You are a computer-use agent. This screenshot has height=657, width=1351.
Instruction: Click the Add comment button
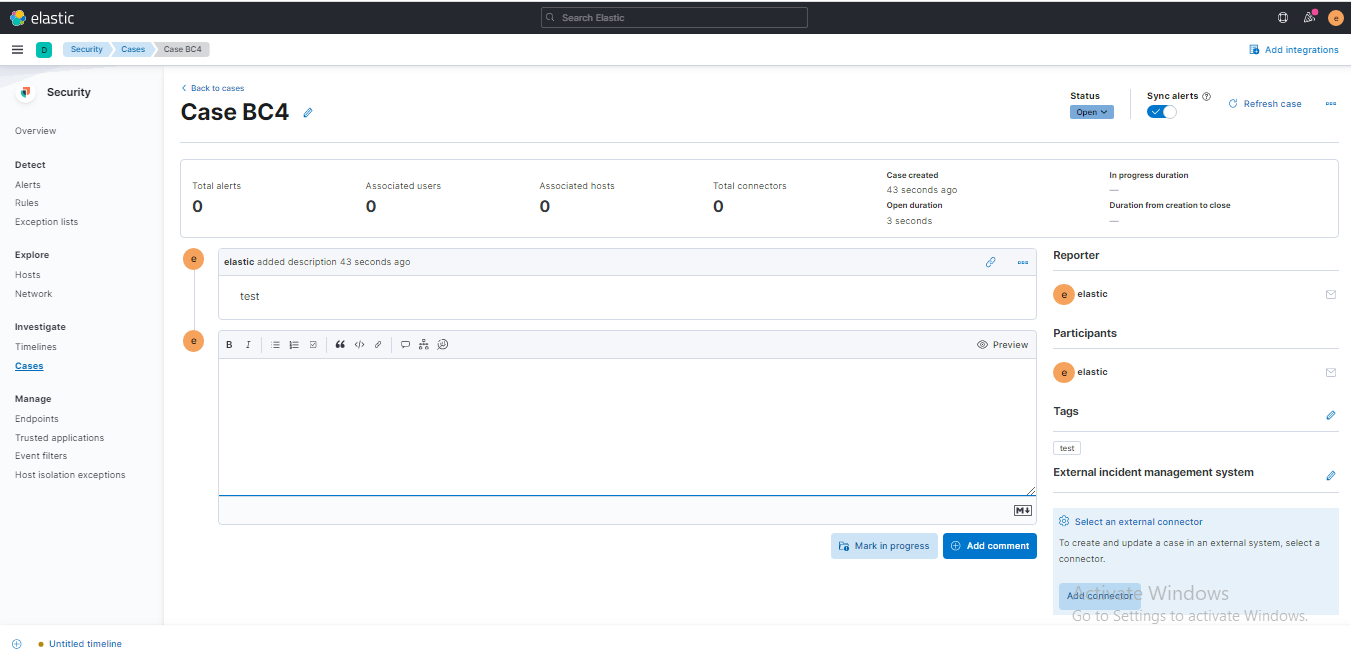click(x=990, y=546)
